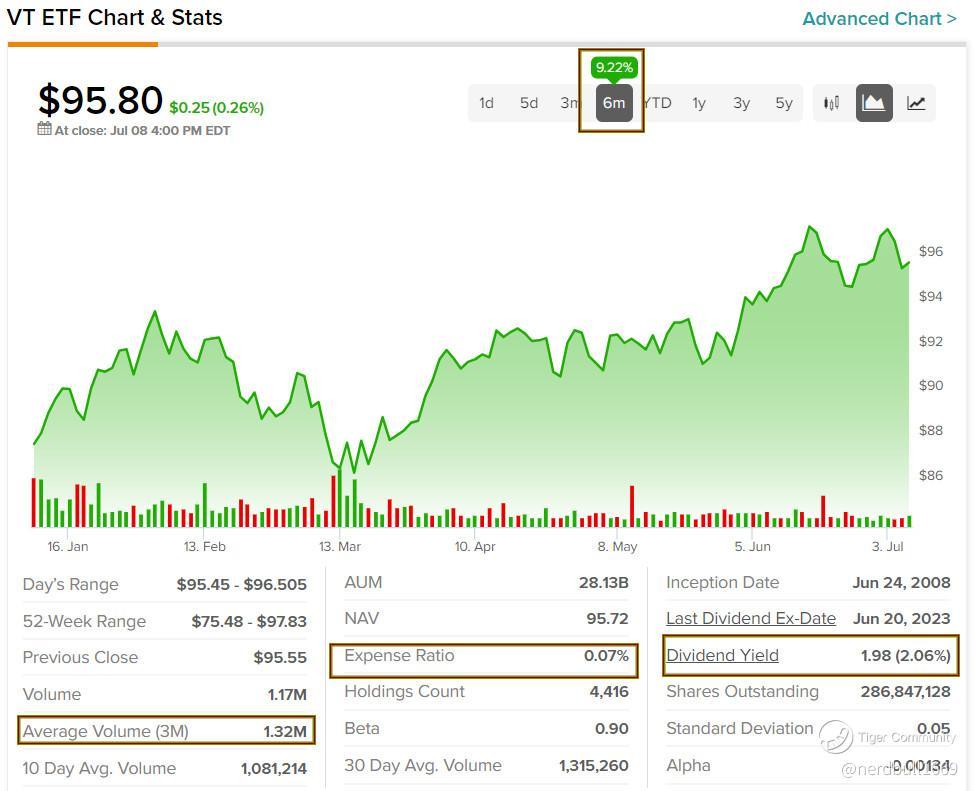The width and height of the screenshot is (976, 791).
Task: Open the Last Dividend Ex-Date link
Action: (x=751, y=619)
